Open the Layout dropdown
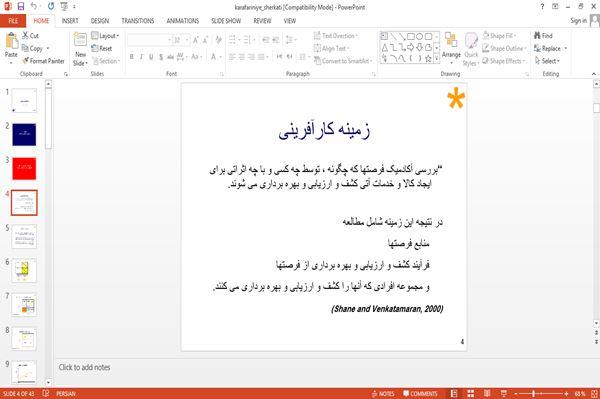 [x=105, y=36]
